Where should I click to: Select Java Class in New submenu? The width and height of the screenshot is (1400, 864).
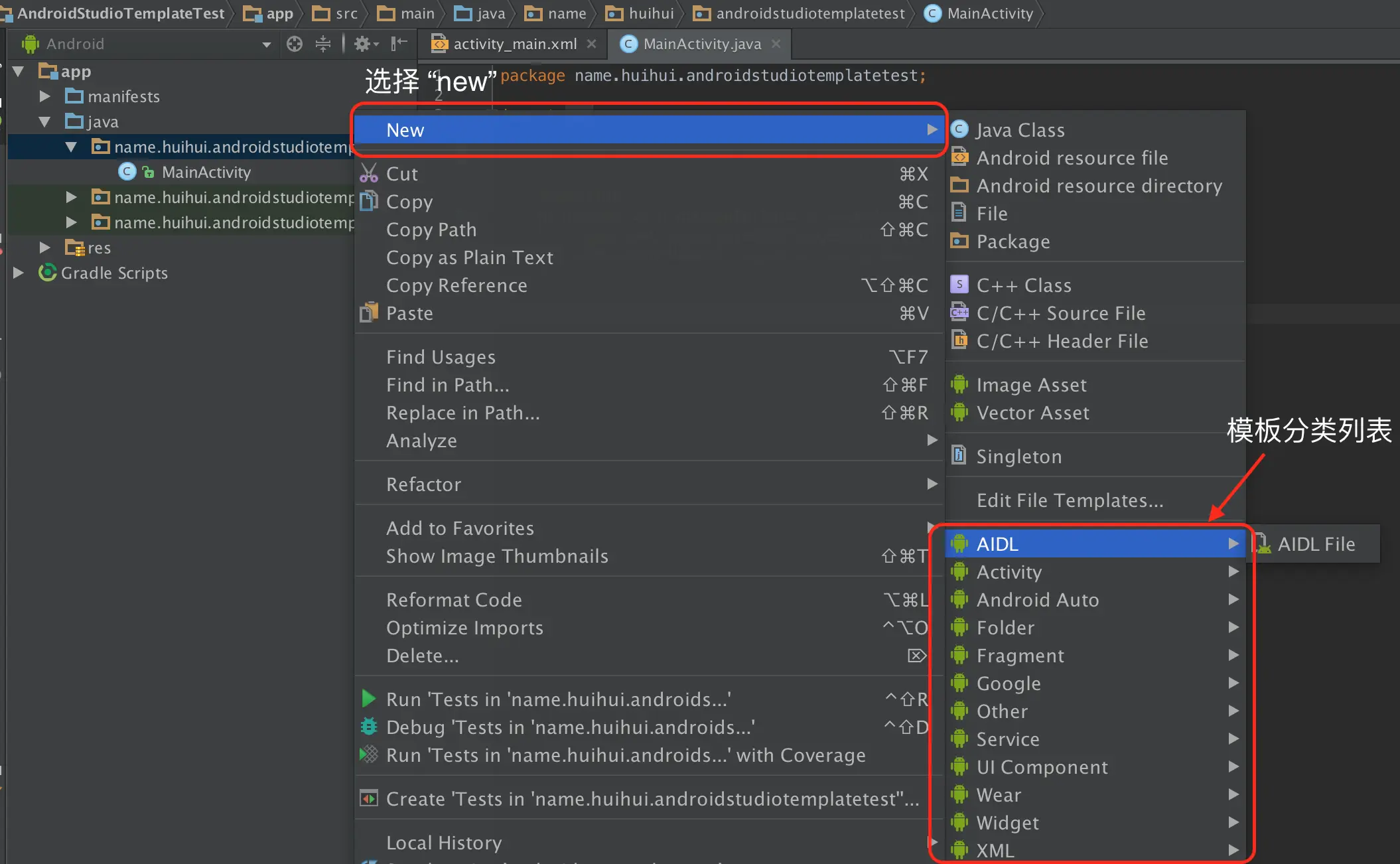(1020, 130)
